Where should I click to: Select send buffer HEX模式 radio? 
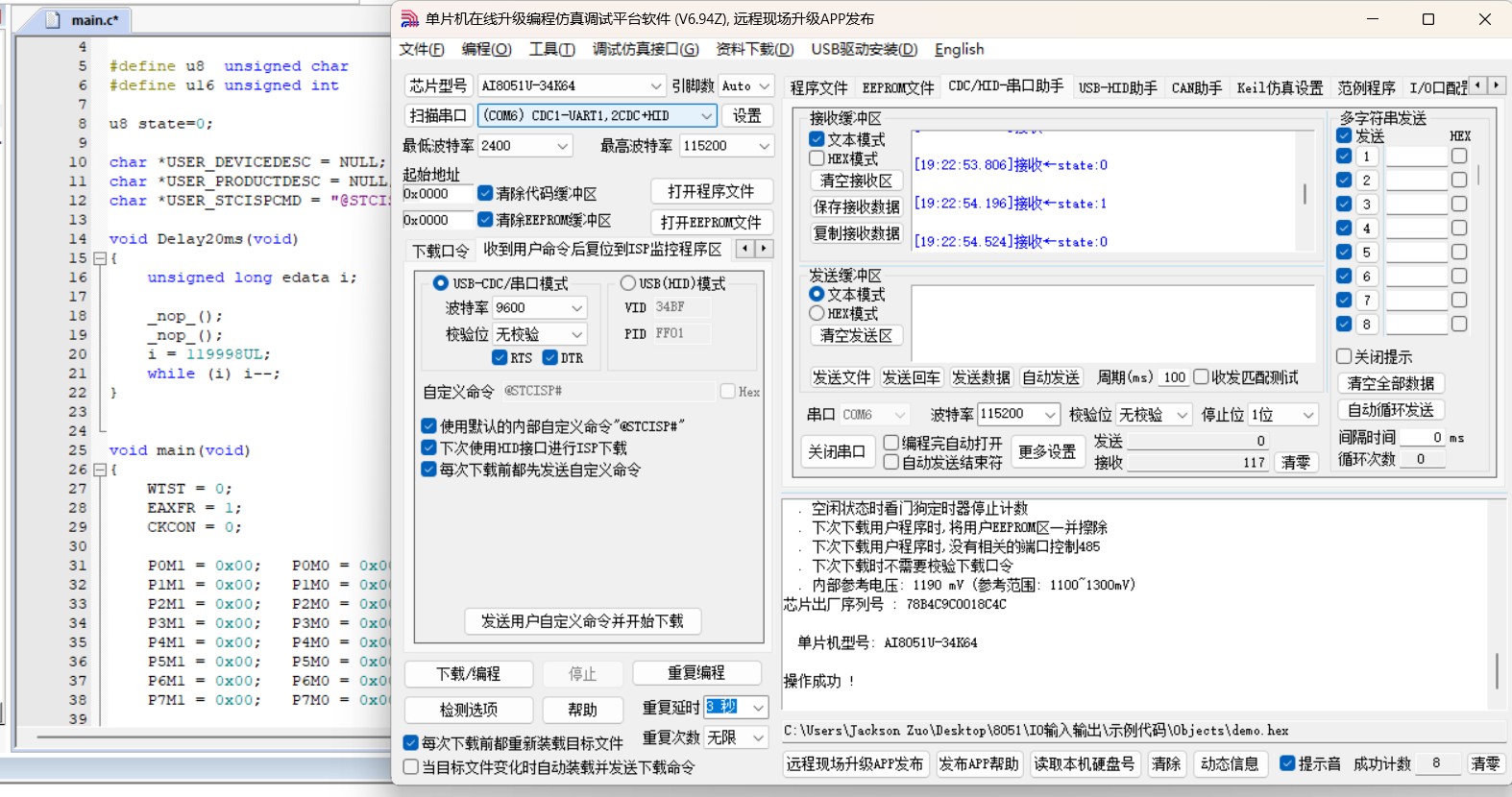(x=817, y=313)
